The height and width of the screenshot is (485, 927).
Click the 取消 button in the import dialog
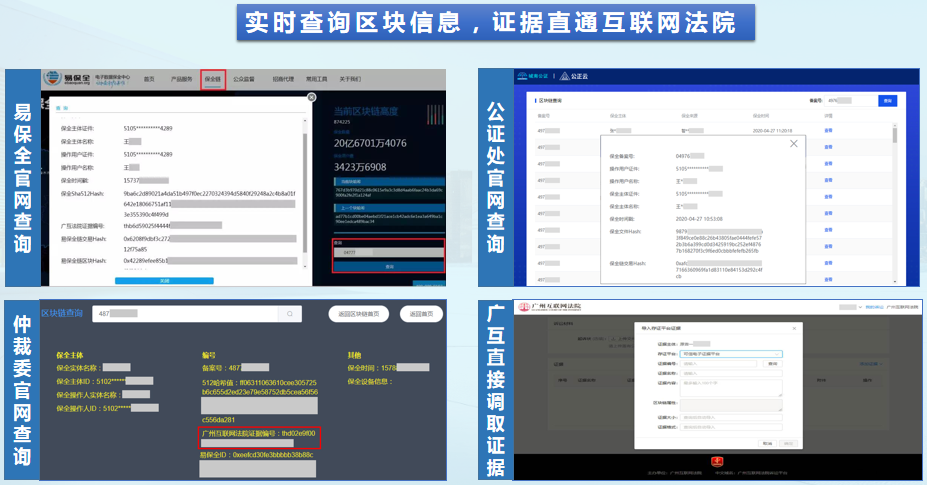pos(767,443)
